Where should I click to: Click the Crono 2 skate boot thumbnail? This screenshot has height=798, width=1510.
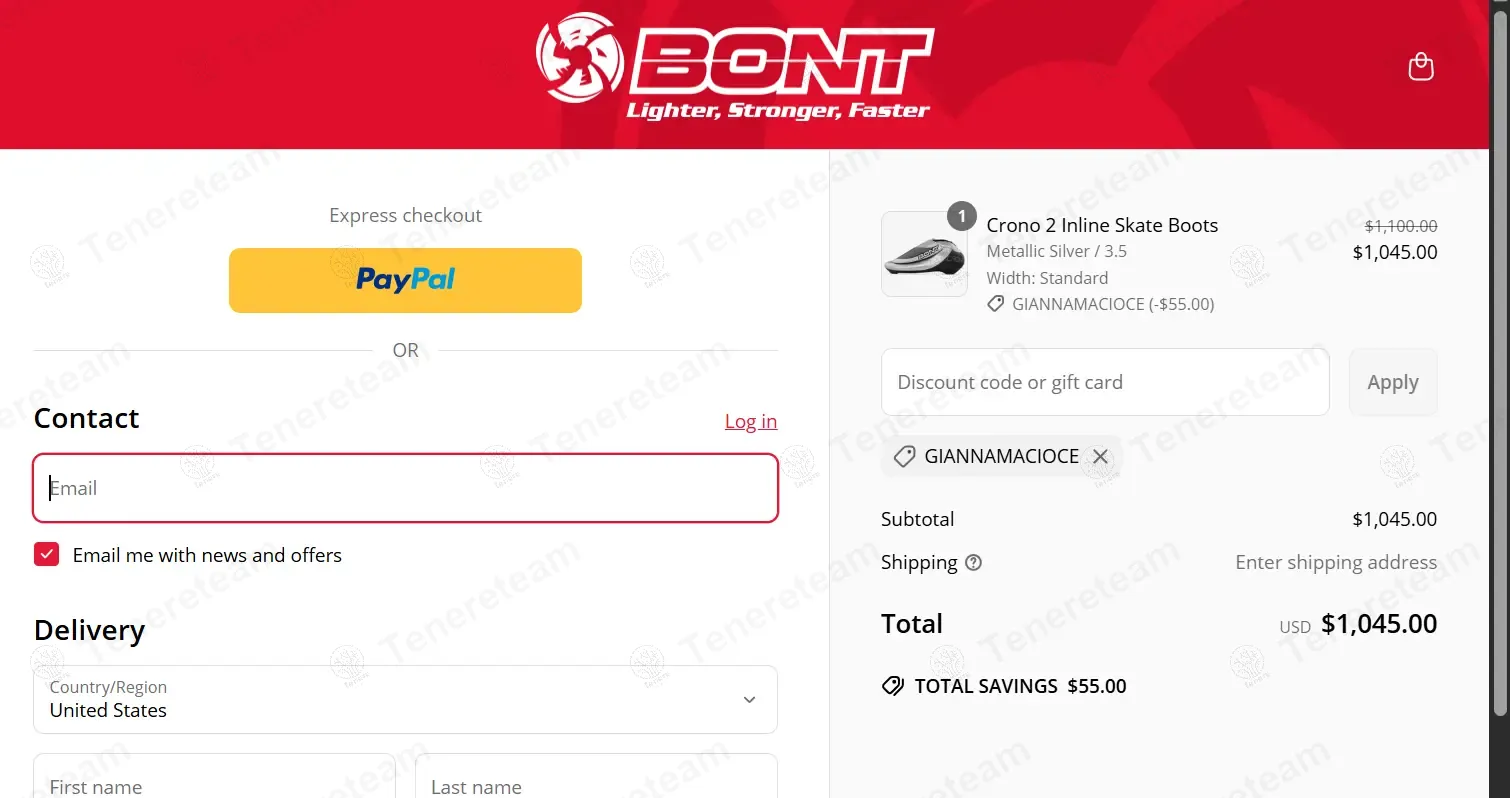(x=924, y=255)
